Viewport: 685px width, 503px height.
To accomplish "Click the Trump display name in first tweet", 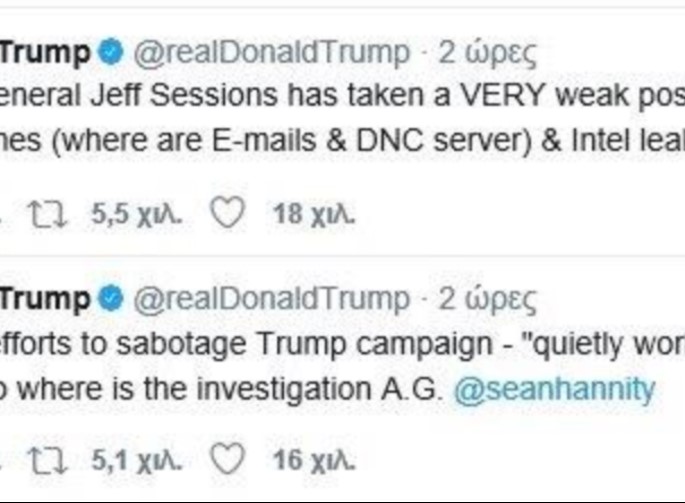I will (x=45, y=52).
